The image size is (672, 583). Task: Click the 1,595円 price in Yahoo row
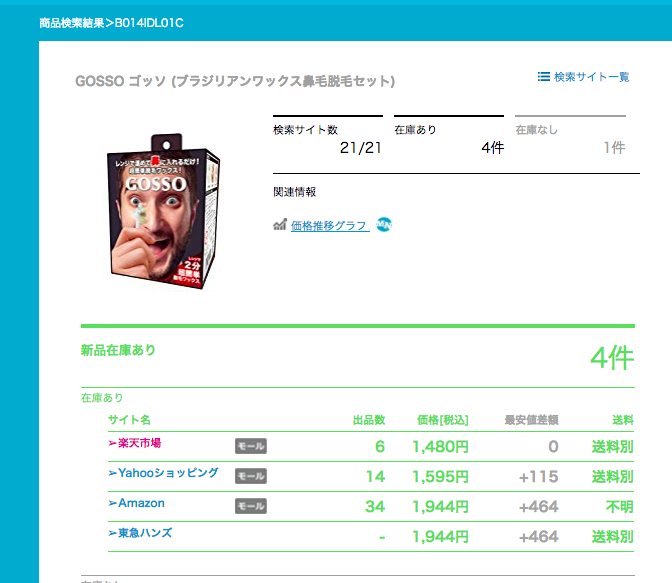tap(440, 477)
